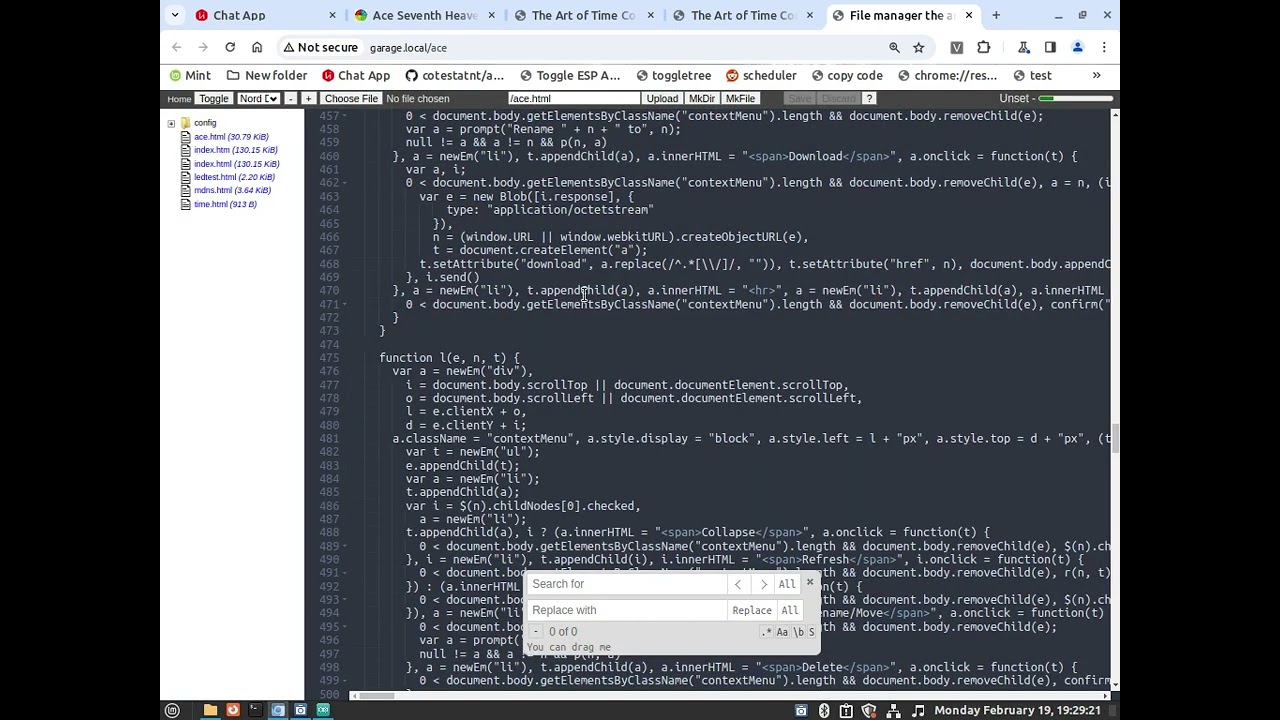Reload the page
Screen dimensions: 1280x720
point(230,47)
